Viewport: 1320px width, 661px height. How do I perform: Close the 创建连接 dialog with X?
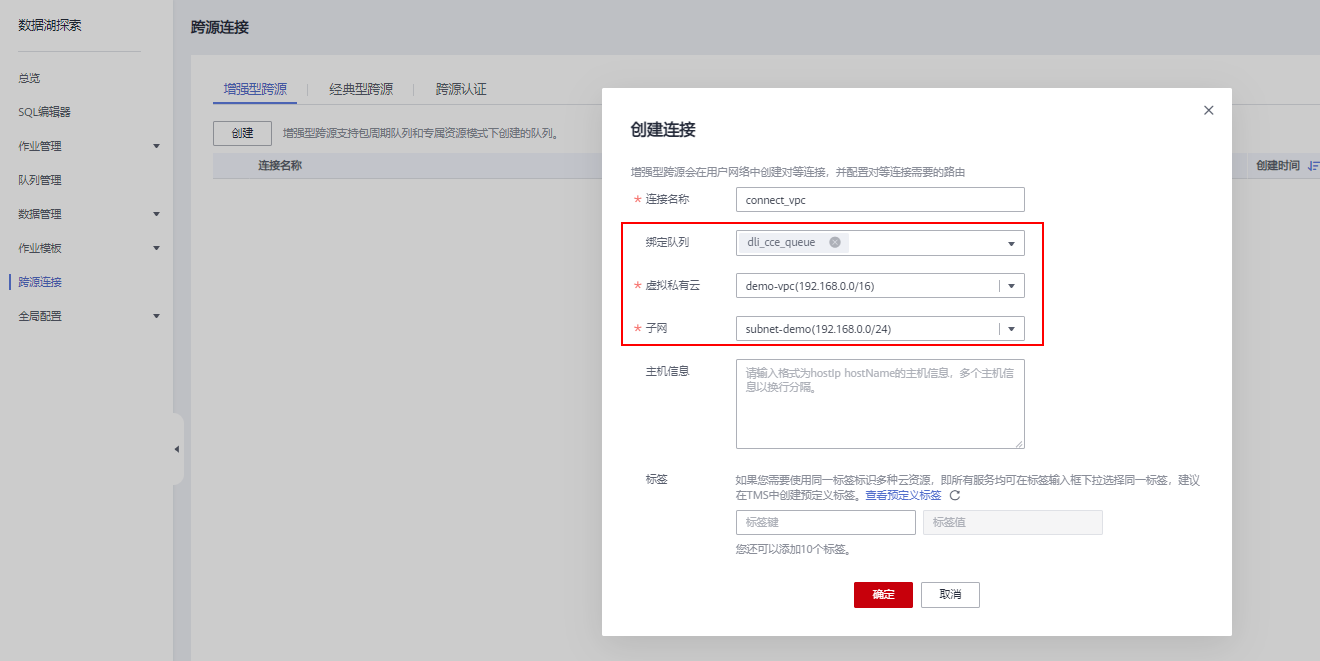click(x=1208, y=110)
